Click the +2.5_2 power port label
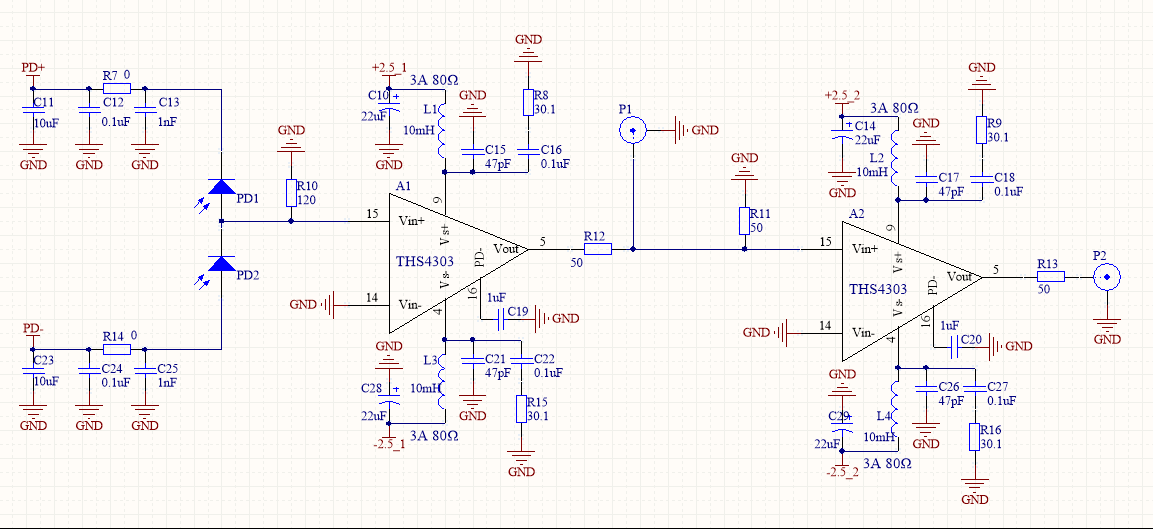The image size is (1153, 529). [842, 96]
